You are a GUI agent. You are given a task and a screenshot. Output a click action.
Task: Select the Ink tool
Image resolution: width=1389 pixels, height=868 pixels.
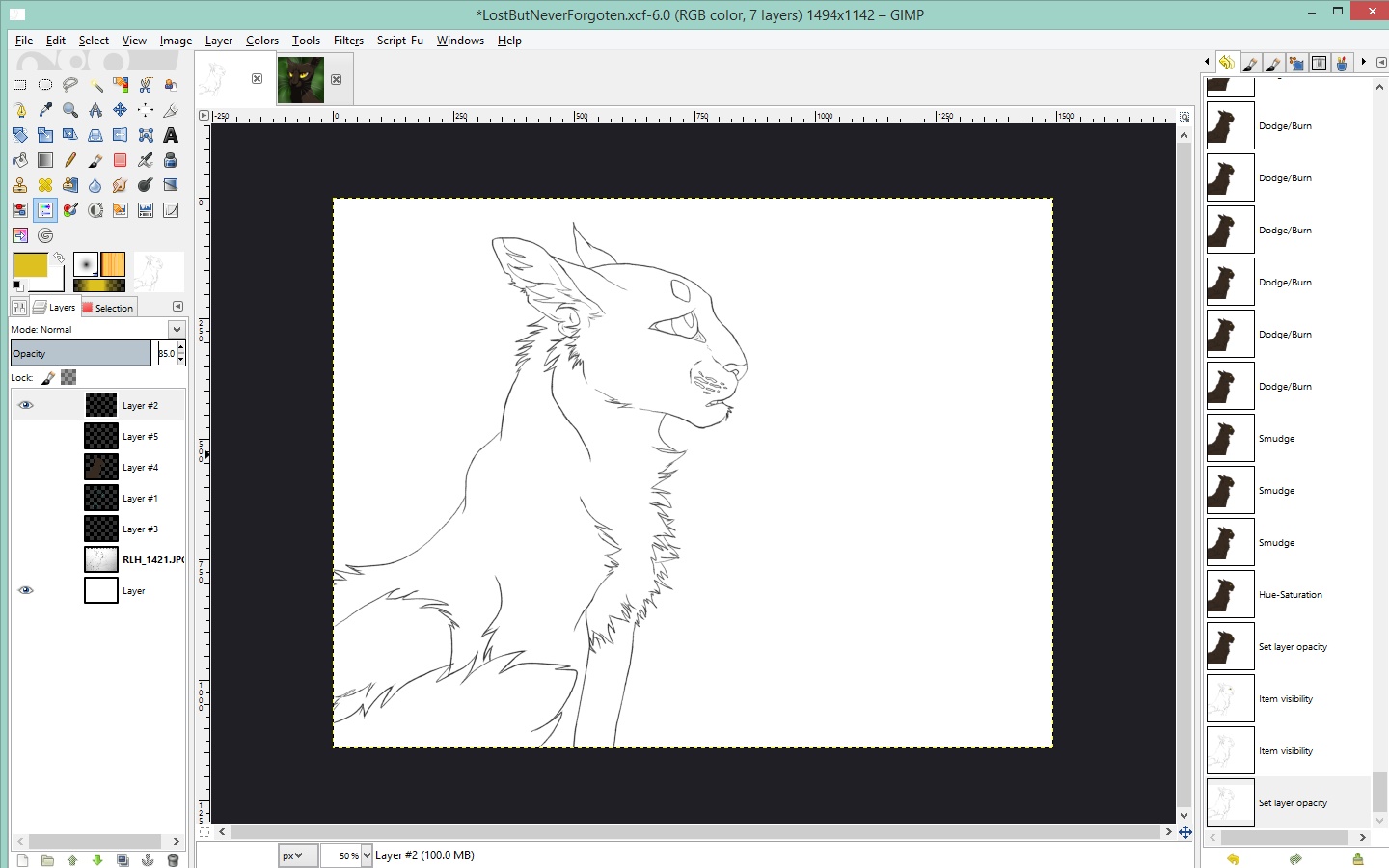171,160
